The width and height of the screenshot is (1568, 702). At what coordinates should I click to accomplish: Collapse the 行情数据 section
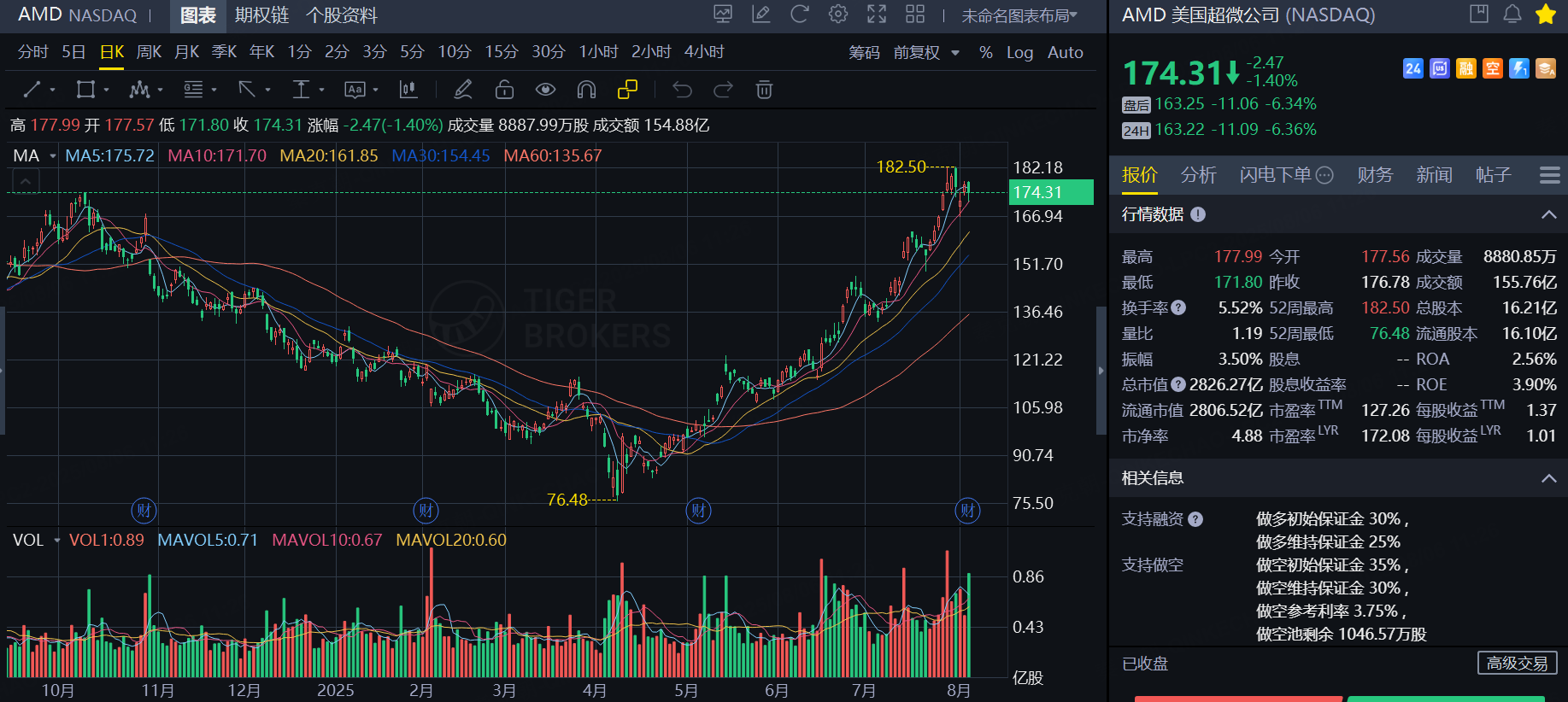click(x=1548, y=214)
